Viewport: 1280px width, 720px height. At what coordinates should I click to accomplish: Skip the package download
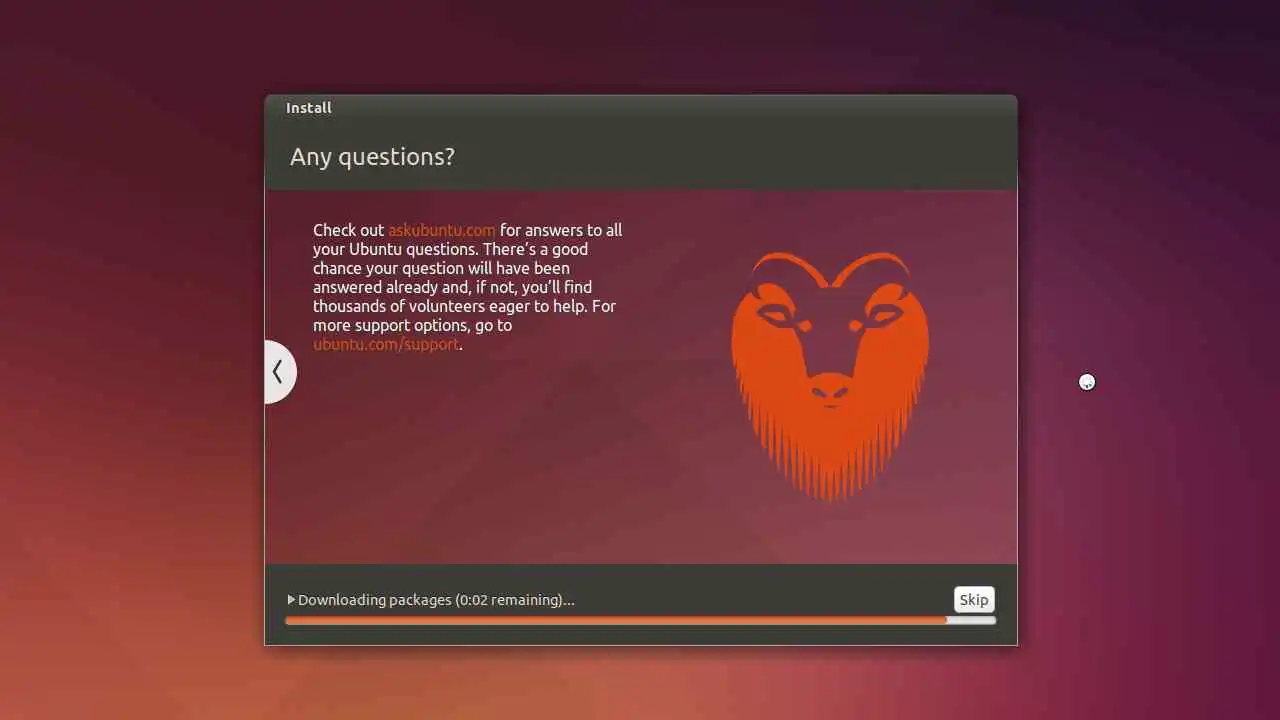pos(974,600)
